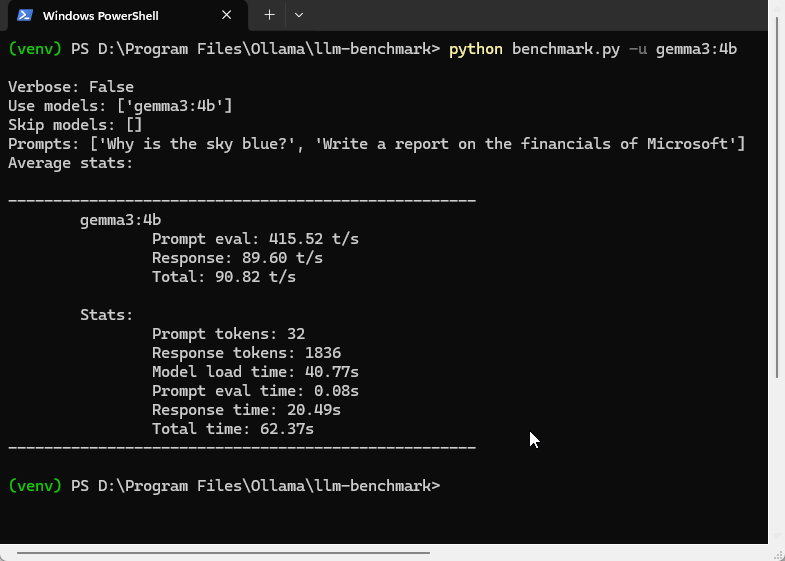Click the Total time 62.37s line
Screen dimensions: 785x561
[x=233, y=429]
